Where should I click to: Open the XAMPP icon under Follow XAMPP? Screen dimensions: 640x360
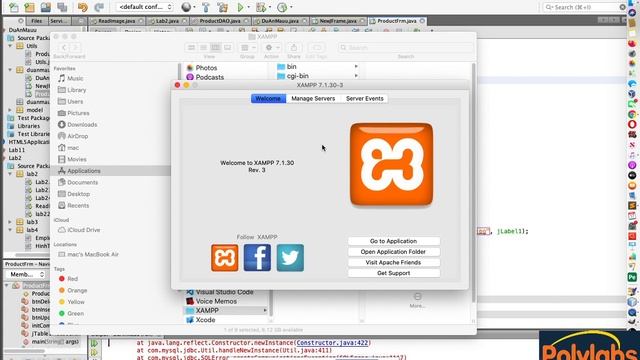pyautogui.click(x=224, y=258)
